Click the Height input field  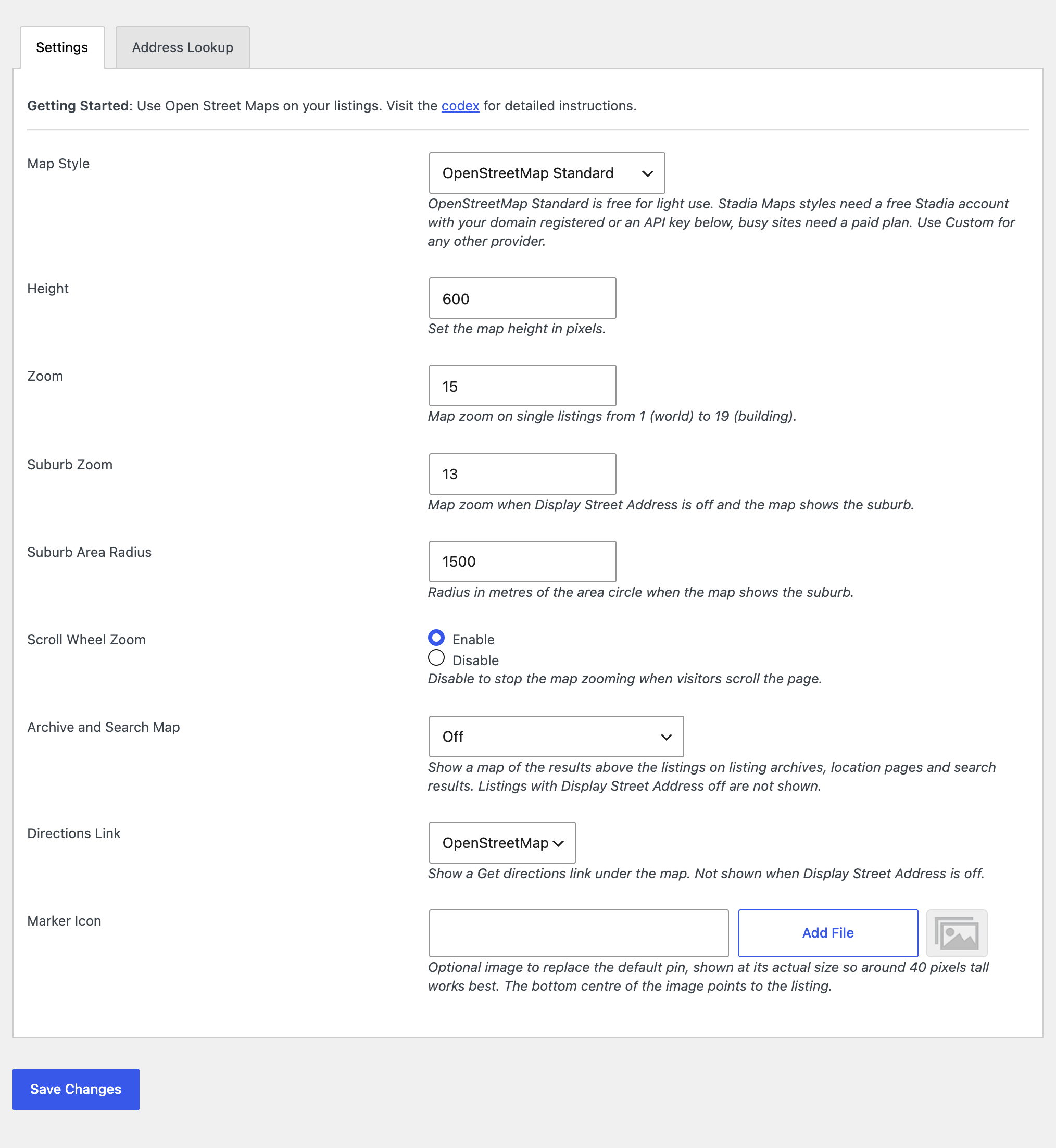[522, 298]
